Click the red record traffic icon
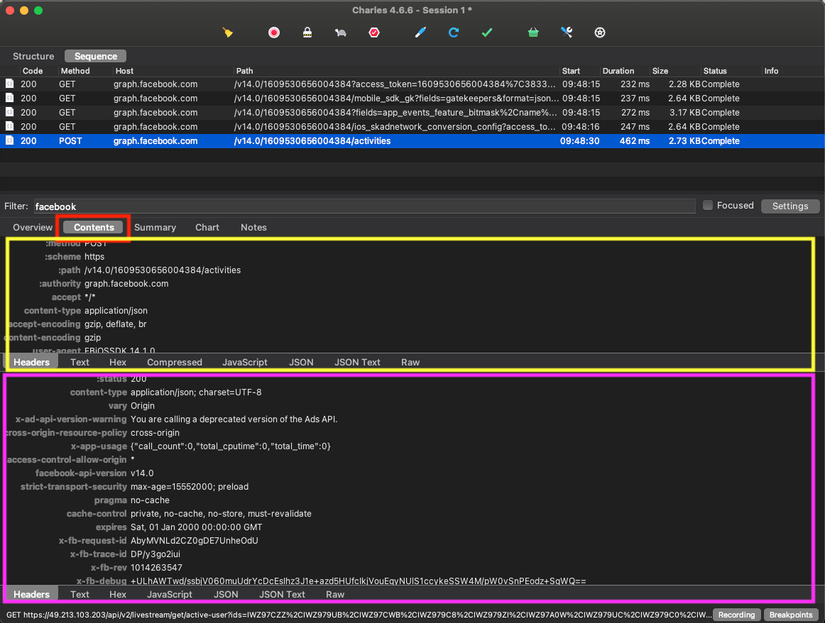Viewport: 825px width, 623px height. pos(273,32)
